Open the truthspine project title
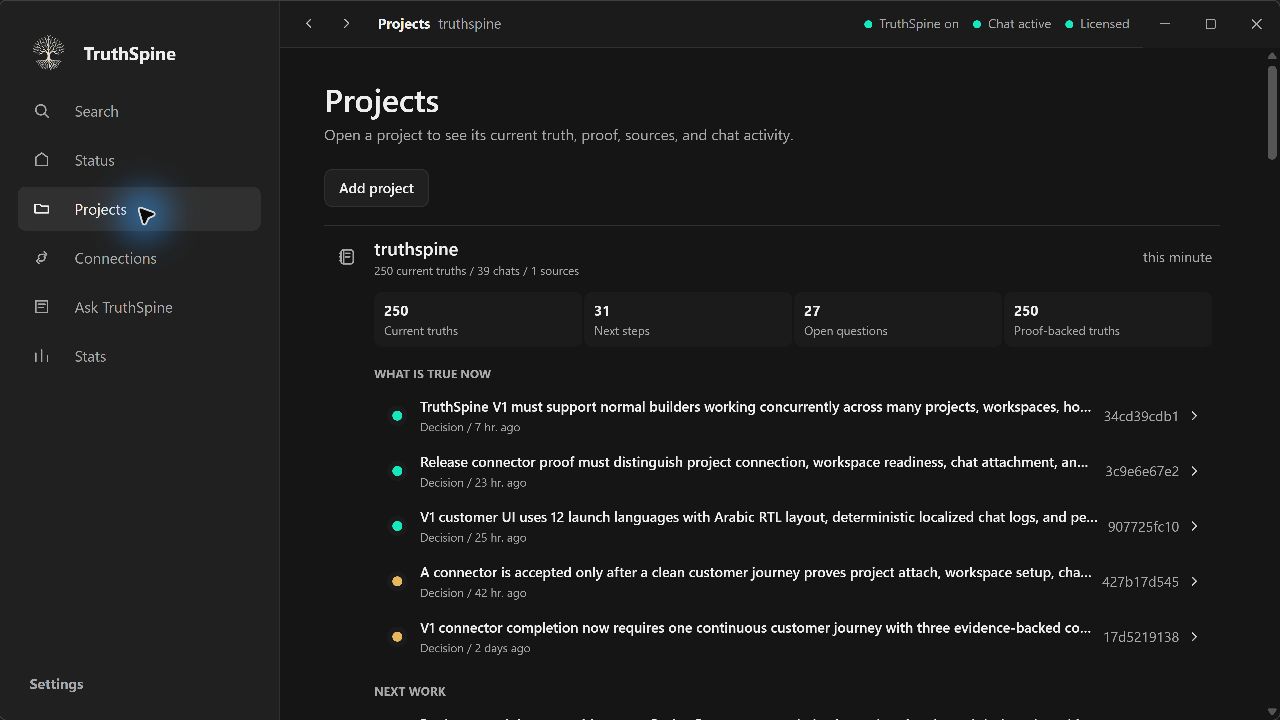 click(416, 249)
